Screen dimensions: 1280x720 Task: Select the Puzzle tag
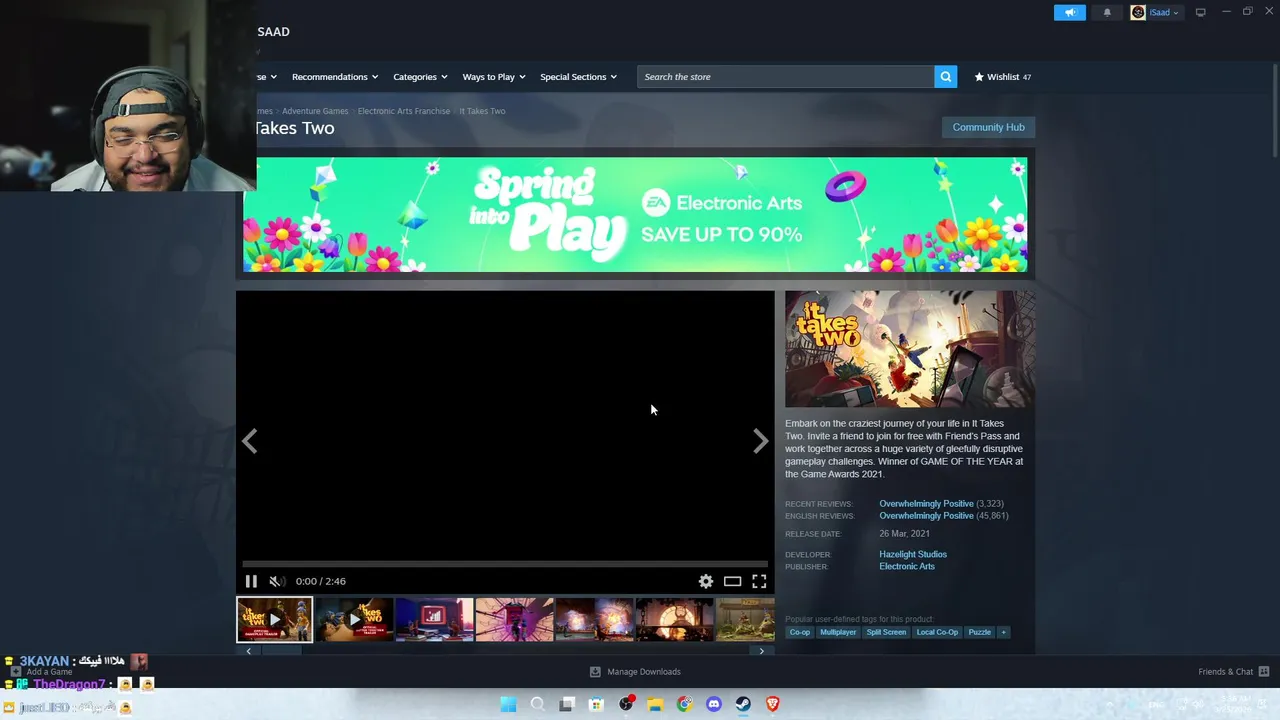[980, 632]
